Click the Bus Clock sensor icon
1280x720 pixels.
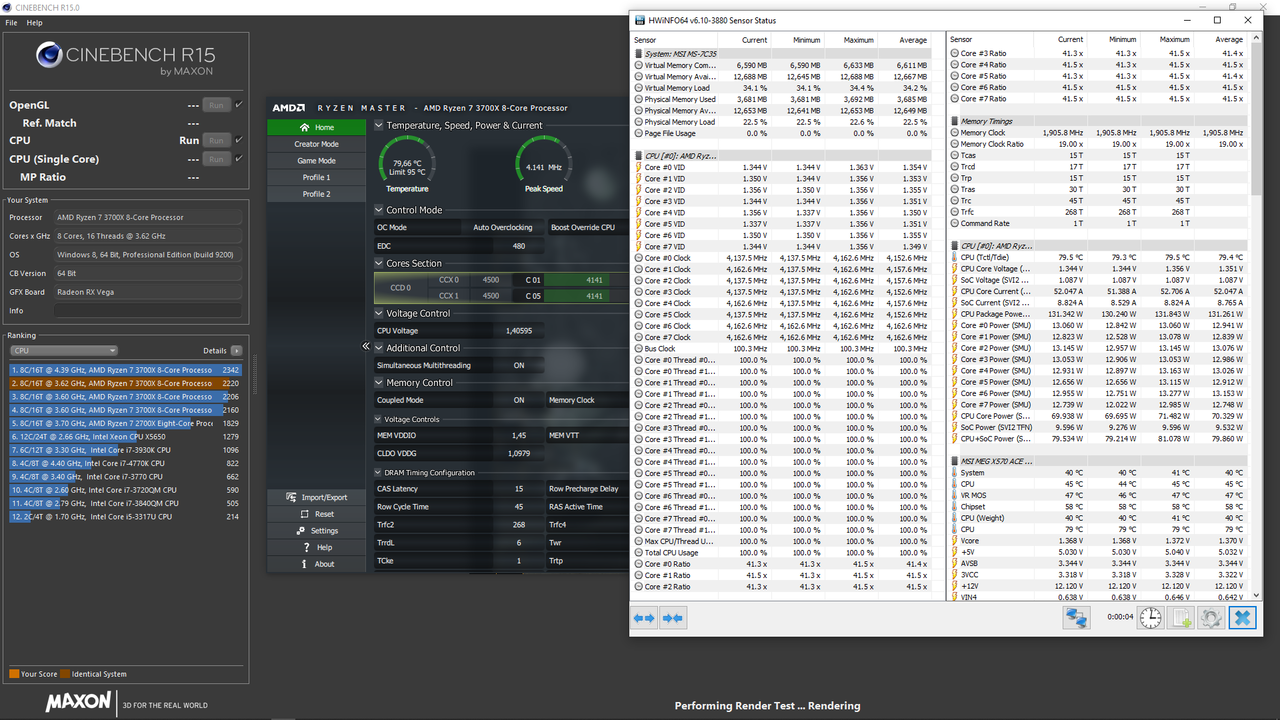pyautogui.click(x=639, y=348)
